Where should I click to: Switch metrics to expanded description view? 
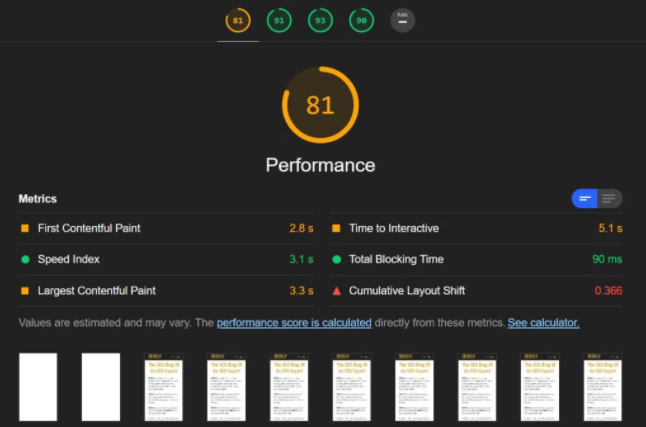[610, 199]
